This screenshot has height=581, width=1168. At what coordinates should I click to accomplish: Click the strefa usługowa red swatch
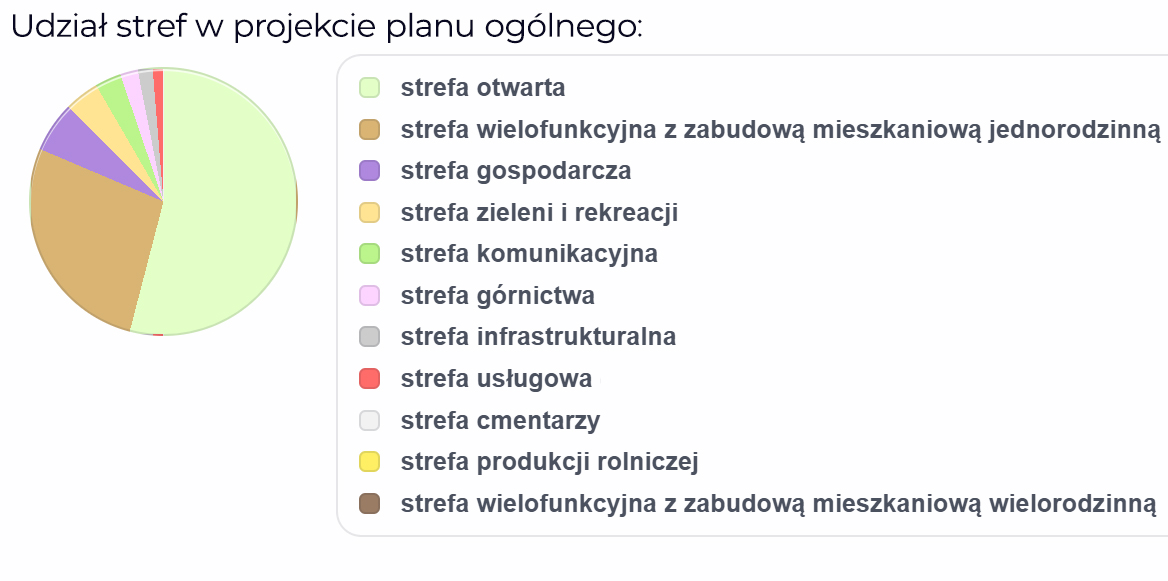click(370, 379)
